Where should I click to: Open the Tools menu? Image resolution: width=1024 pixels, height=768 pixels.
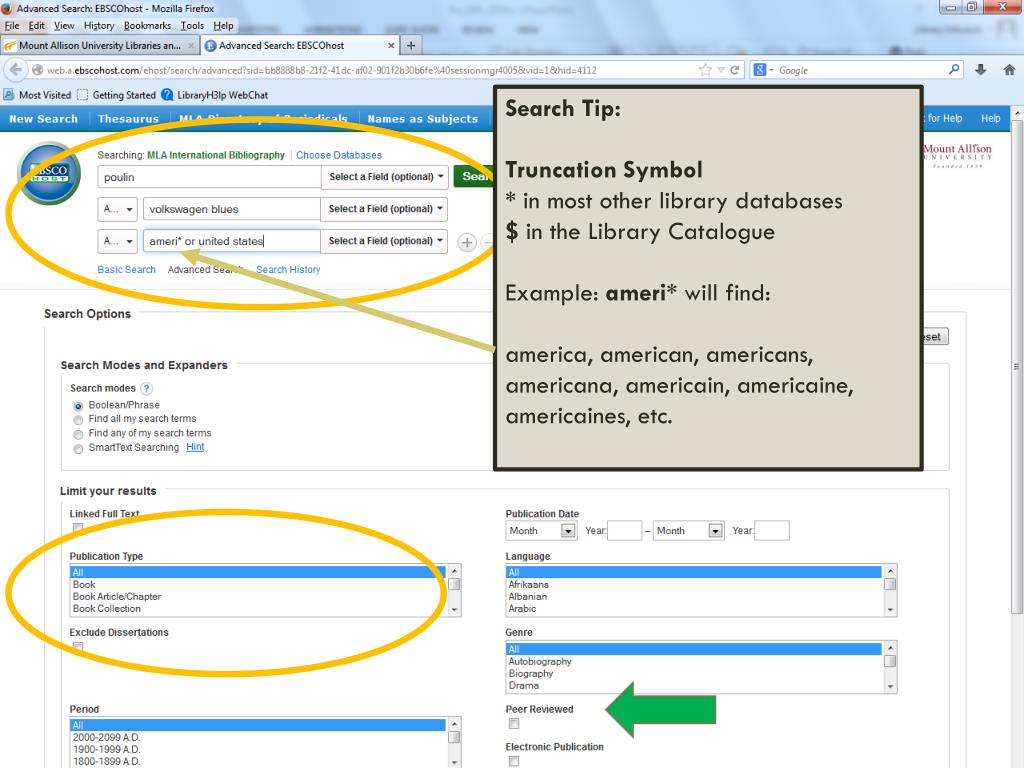click(192, 25)
